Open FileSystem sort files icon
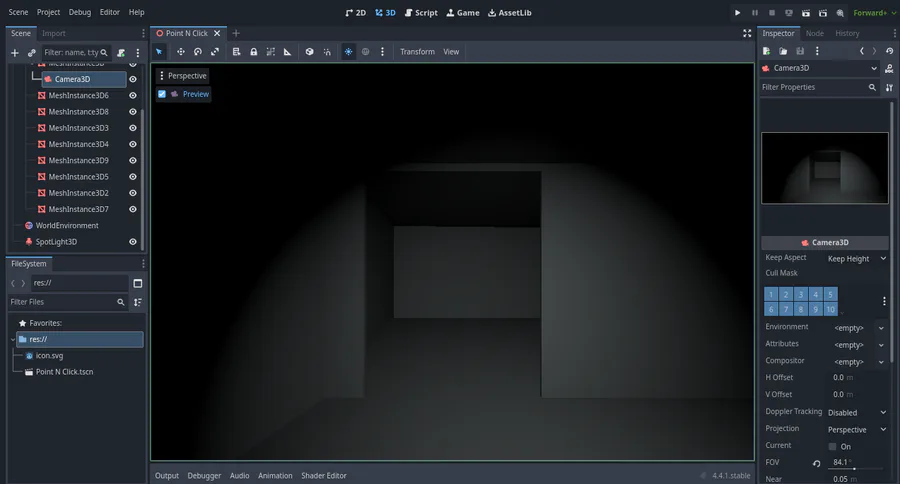The height and width of the screenshot is (484, 900). tap(138, 302)
